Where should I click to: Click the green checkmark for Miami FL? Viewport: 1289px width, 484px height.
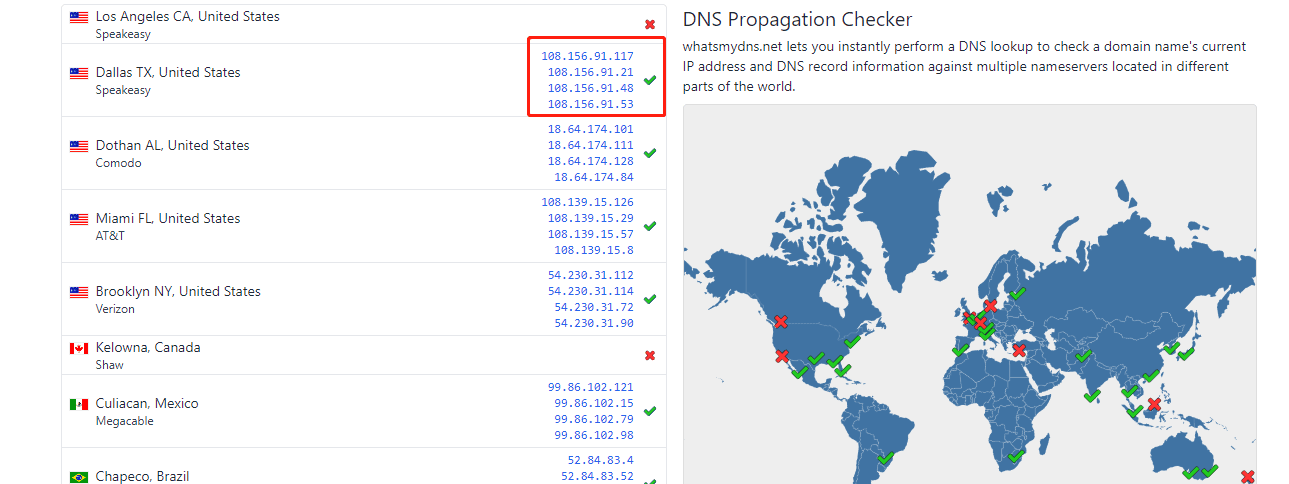650,226
